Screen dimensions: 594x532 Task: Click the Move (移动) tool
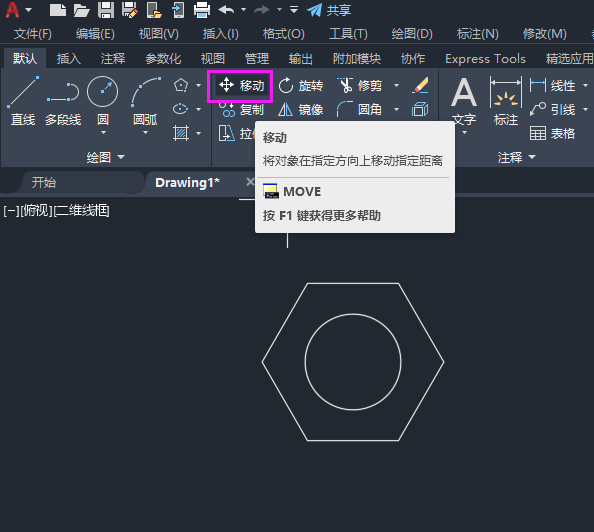point(241,86)
